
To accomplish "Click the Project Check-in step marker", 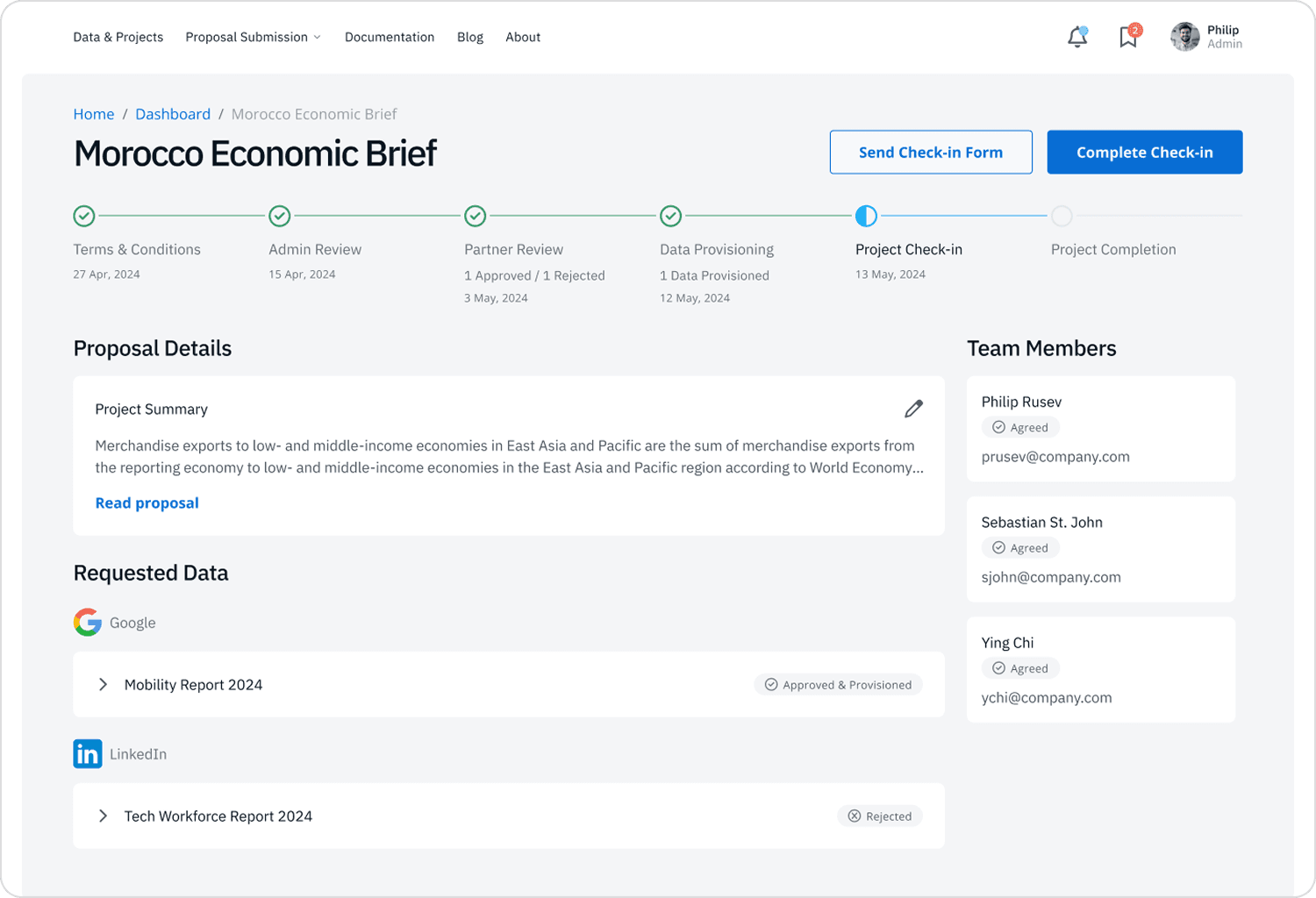I will click(x=866, y=216).
